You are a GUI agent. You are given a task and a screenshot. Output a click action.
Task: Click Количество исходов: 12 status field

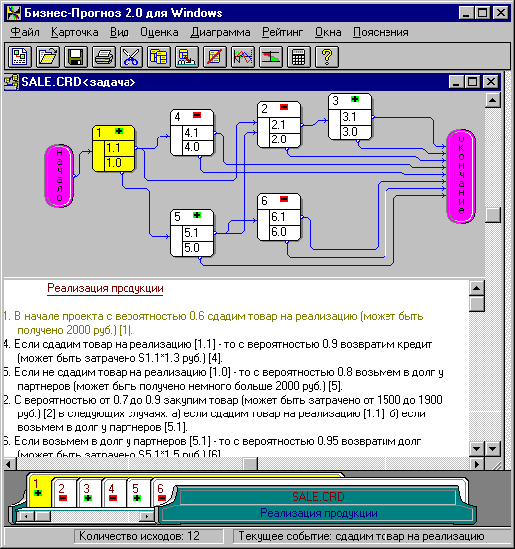[148, 536]
